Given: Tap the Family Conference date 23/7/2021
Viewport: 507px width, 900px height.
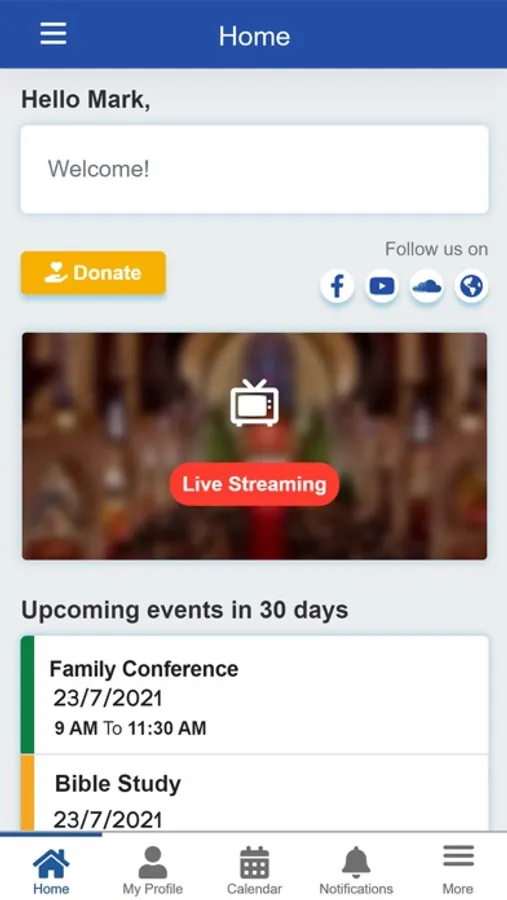Looking at the screenshot, I should click(x=108, y=699).
